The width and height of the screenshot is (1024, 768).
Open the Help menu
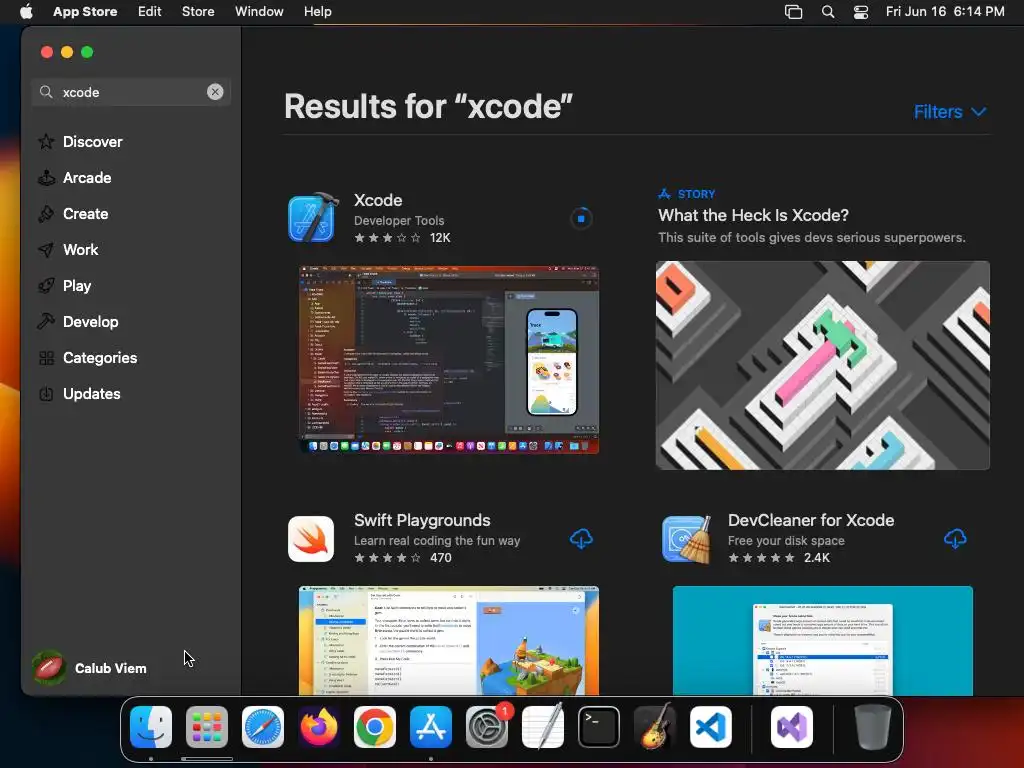[x=317, y=12]
